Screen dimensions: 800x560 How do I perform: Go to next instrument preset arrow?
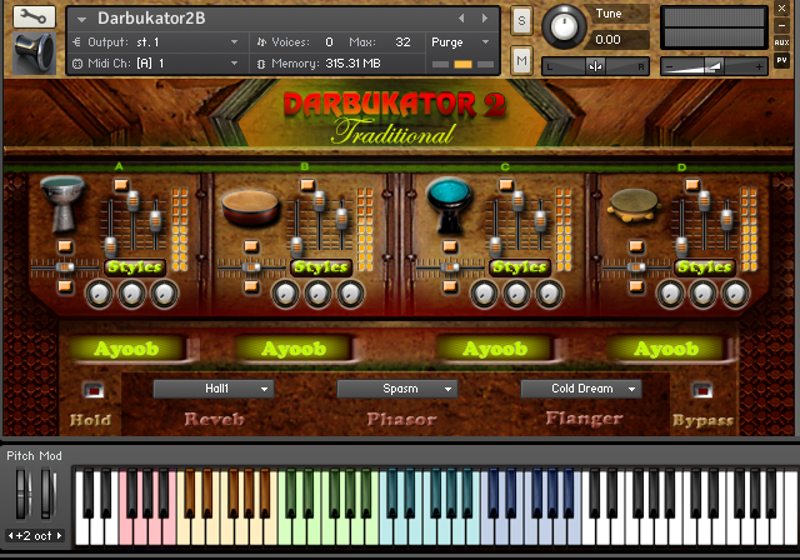[485, 18]
